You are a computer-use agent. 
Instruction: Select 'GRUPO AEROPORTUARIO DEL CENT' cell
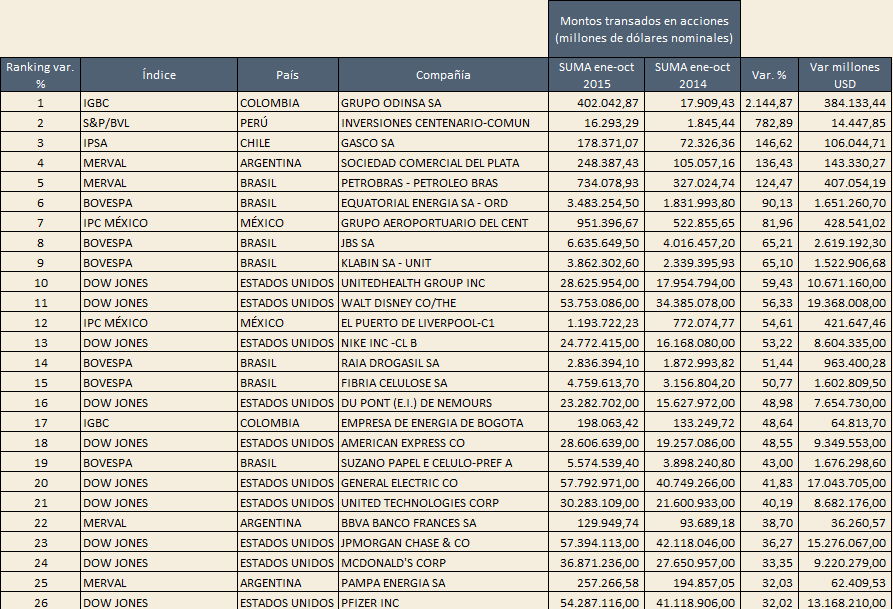click(x=443, y=223)
